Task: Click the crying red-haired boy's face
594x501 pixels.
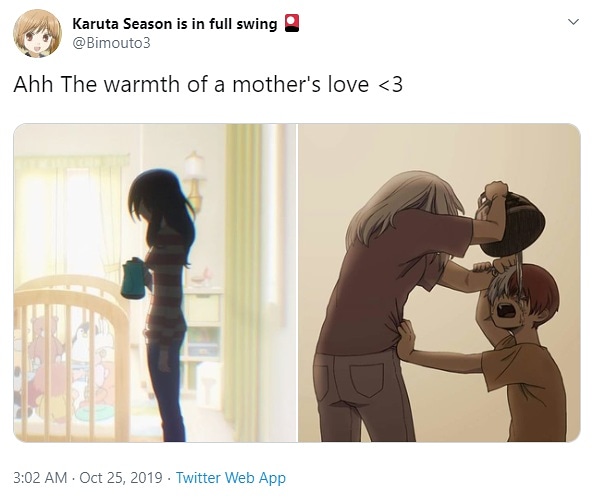Action: (x=509, y=307)
